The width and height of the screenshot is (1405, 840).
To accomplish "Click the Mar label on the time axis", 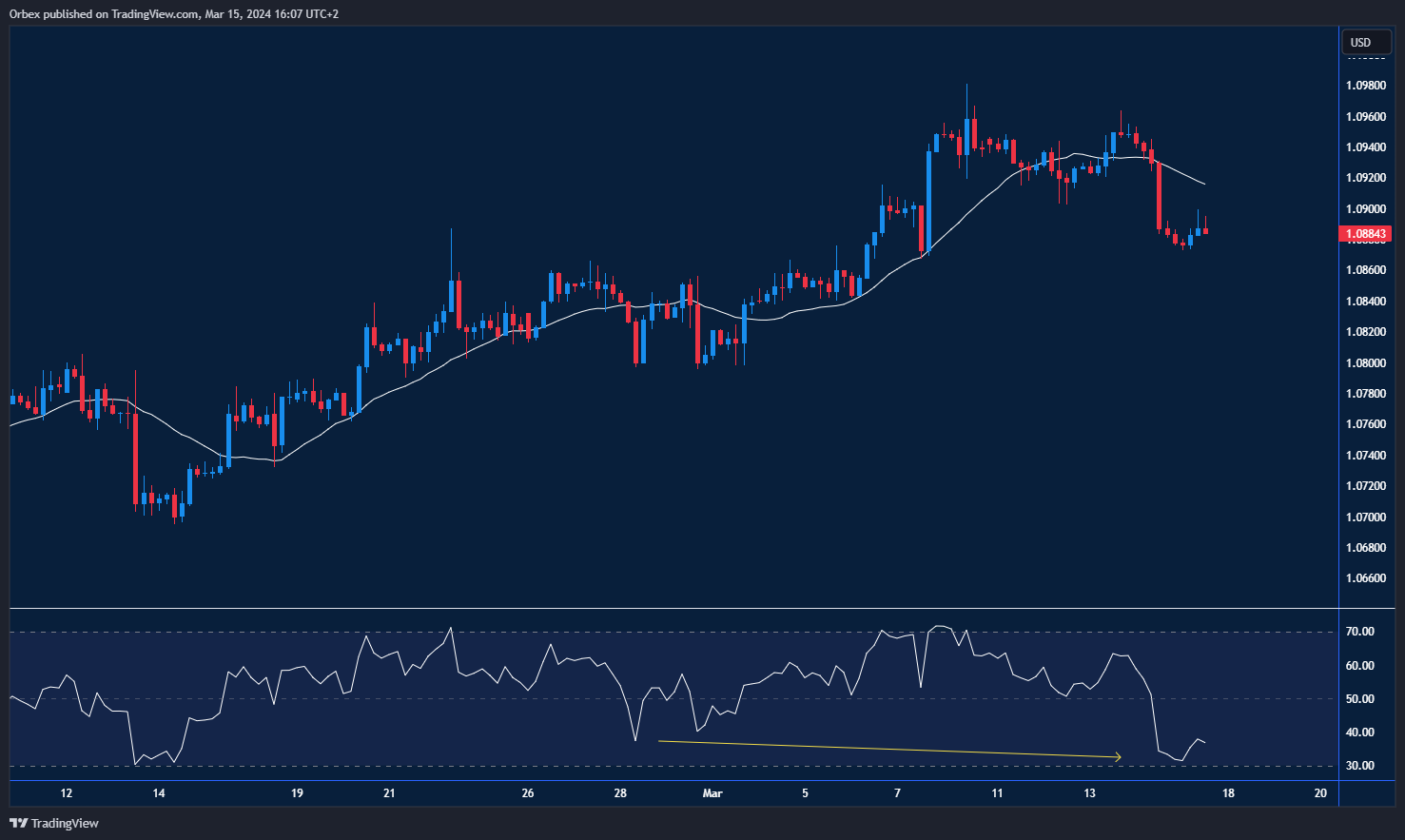I will tap(712, 792).
